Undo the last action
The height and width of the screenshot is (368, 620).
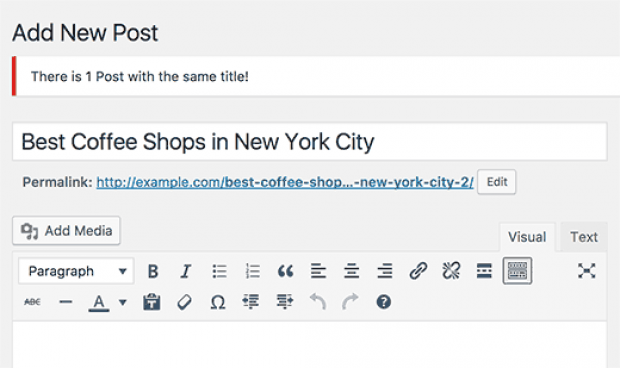[318, 302]
